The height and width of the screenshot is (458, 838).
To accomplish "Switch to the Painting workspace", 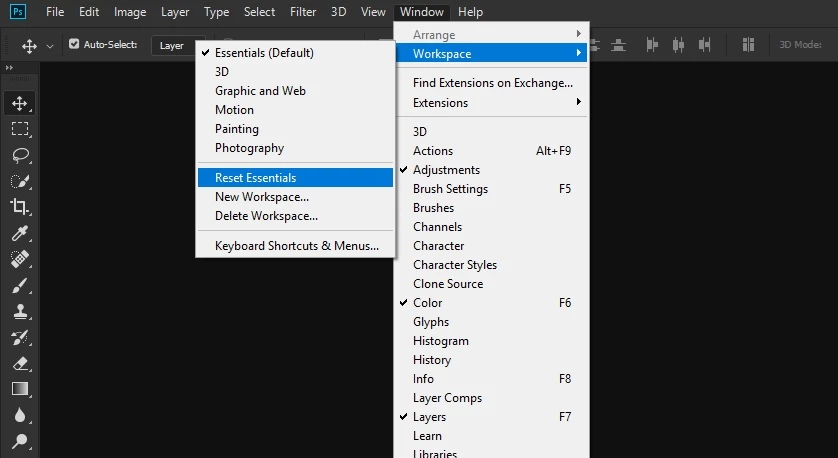I will (295, 129).
